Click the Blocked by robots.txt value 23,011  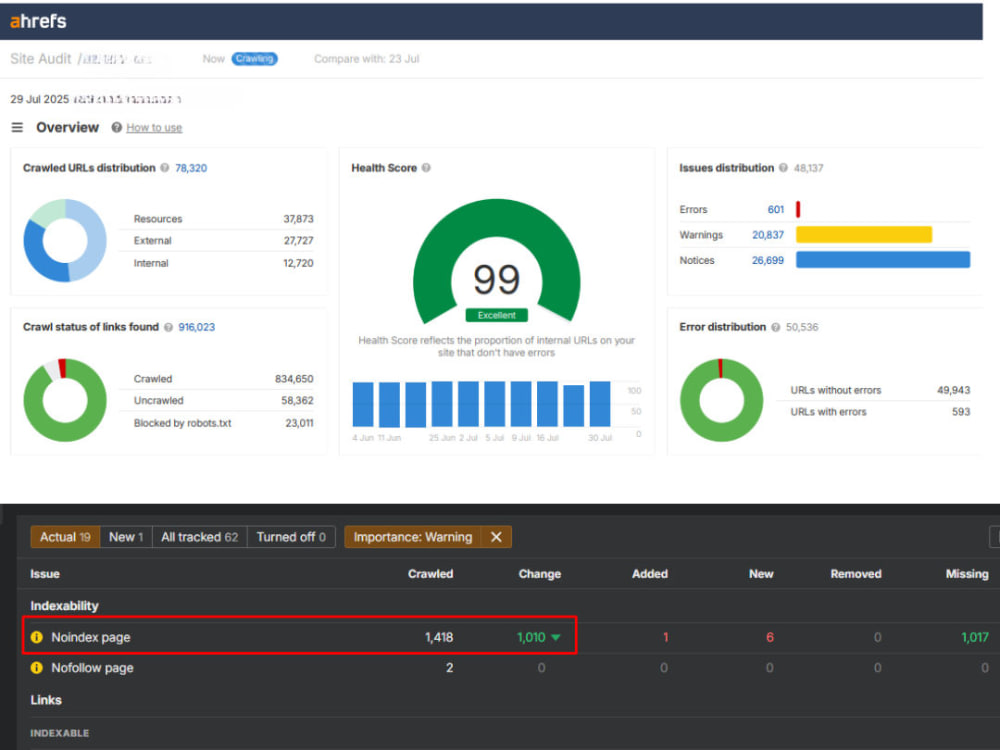coord(299,423)
